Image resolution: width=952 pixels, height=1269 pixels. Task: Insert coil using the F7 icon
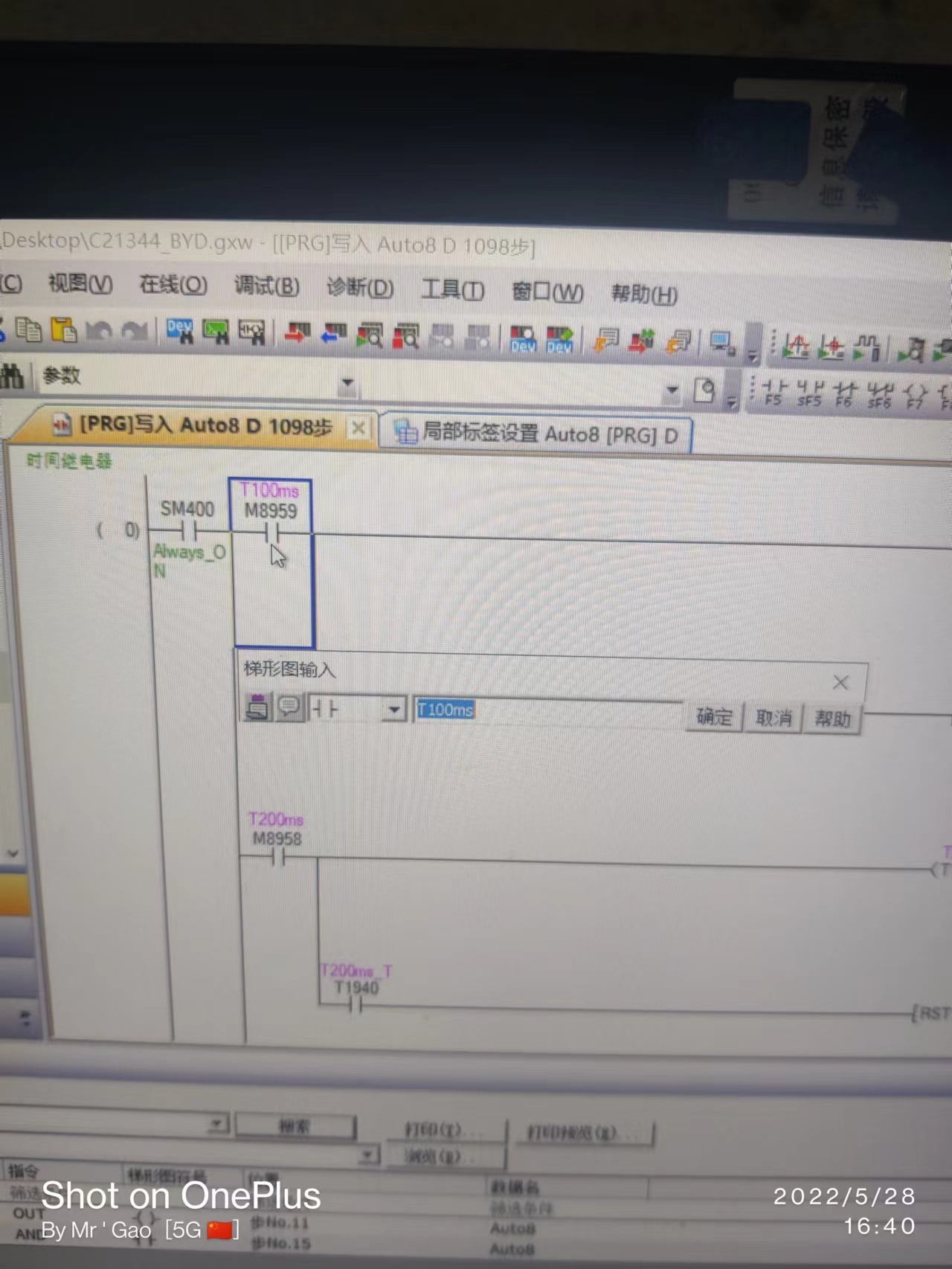pyautogui.click(x=915, y=395)
